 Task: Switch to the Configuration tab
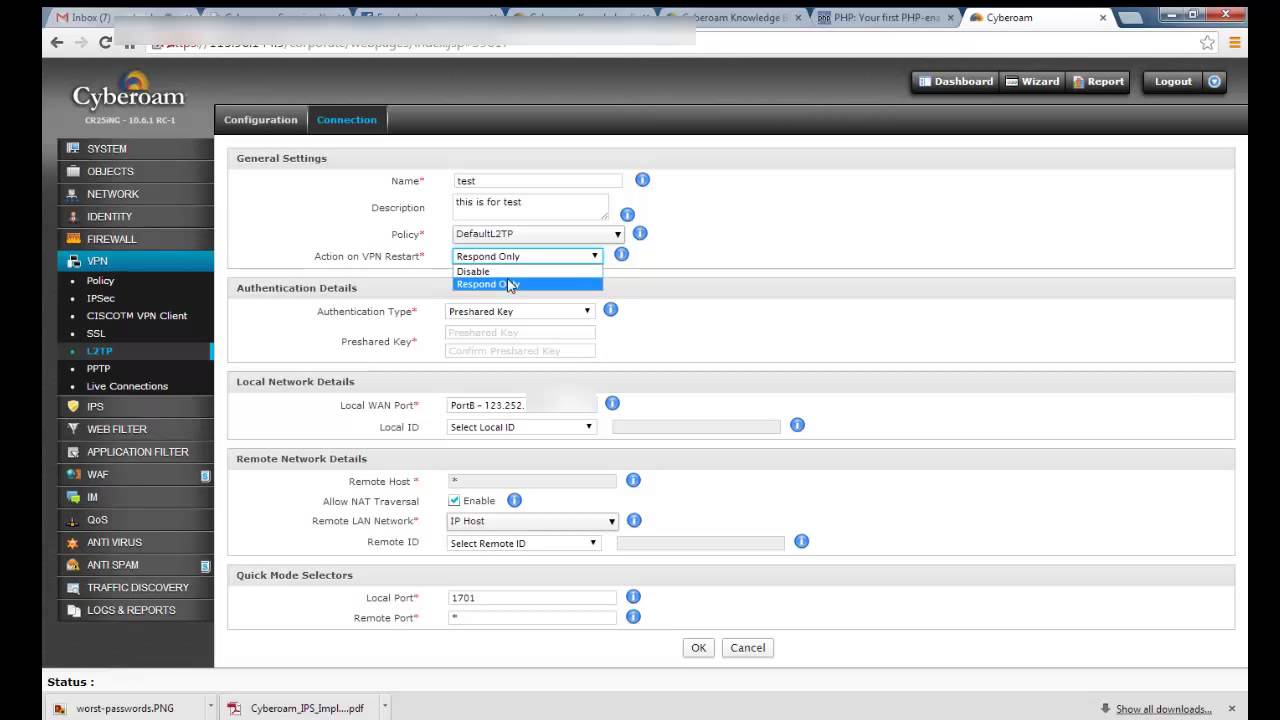click(261, 120)
